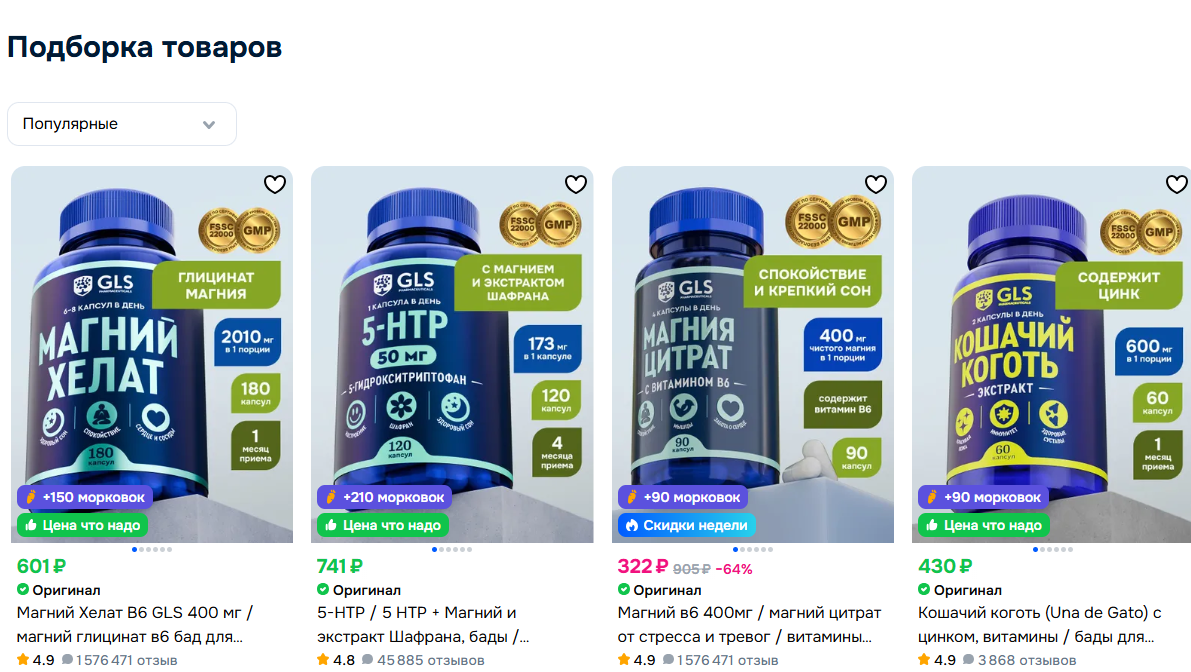Open the Популярные sorting dropdown
The height and width of the screenshot is (672, 1191).
tap(122, 124)
